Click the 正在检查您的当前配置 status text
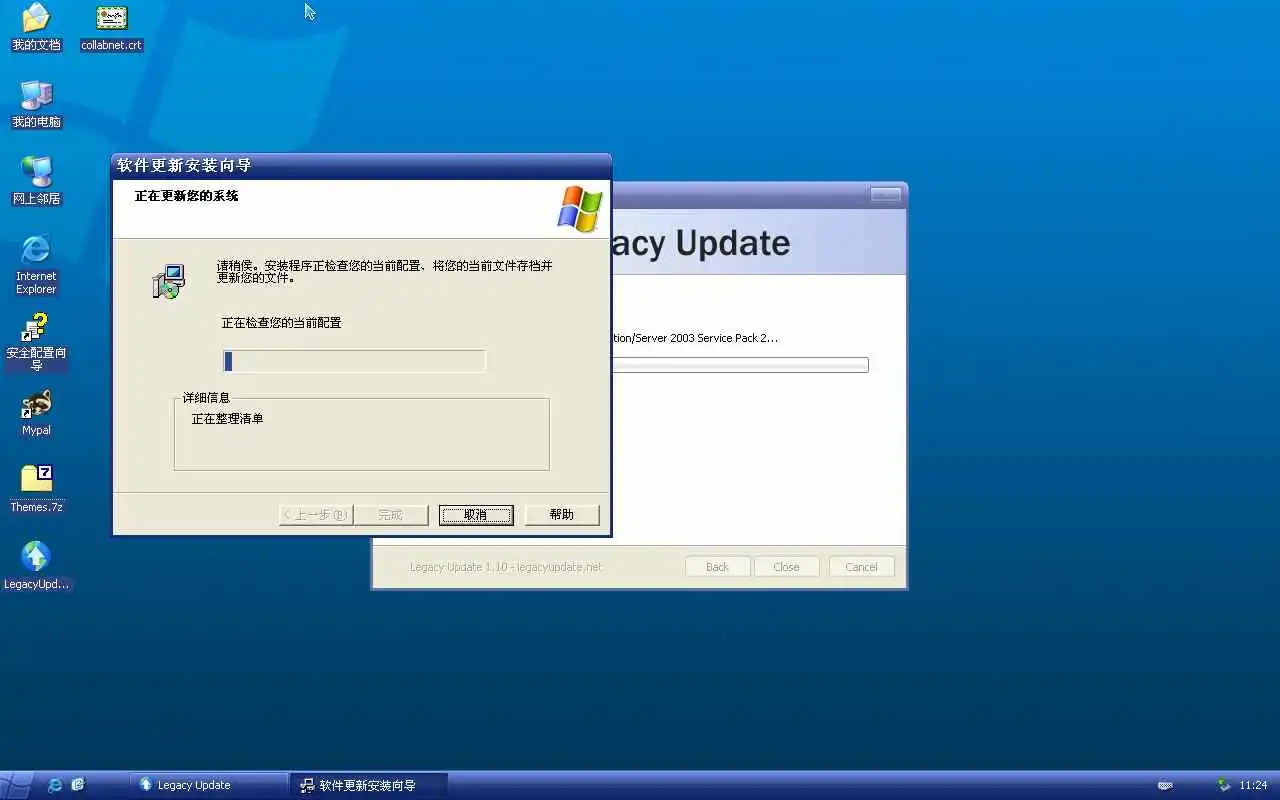The width and height of the screenshot is (1280, 800). 281,323
